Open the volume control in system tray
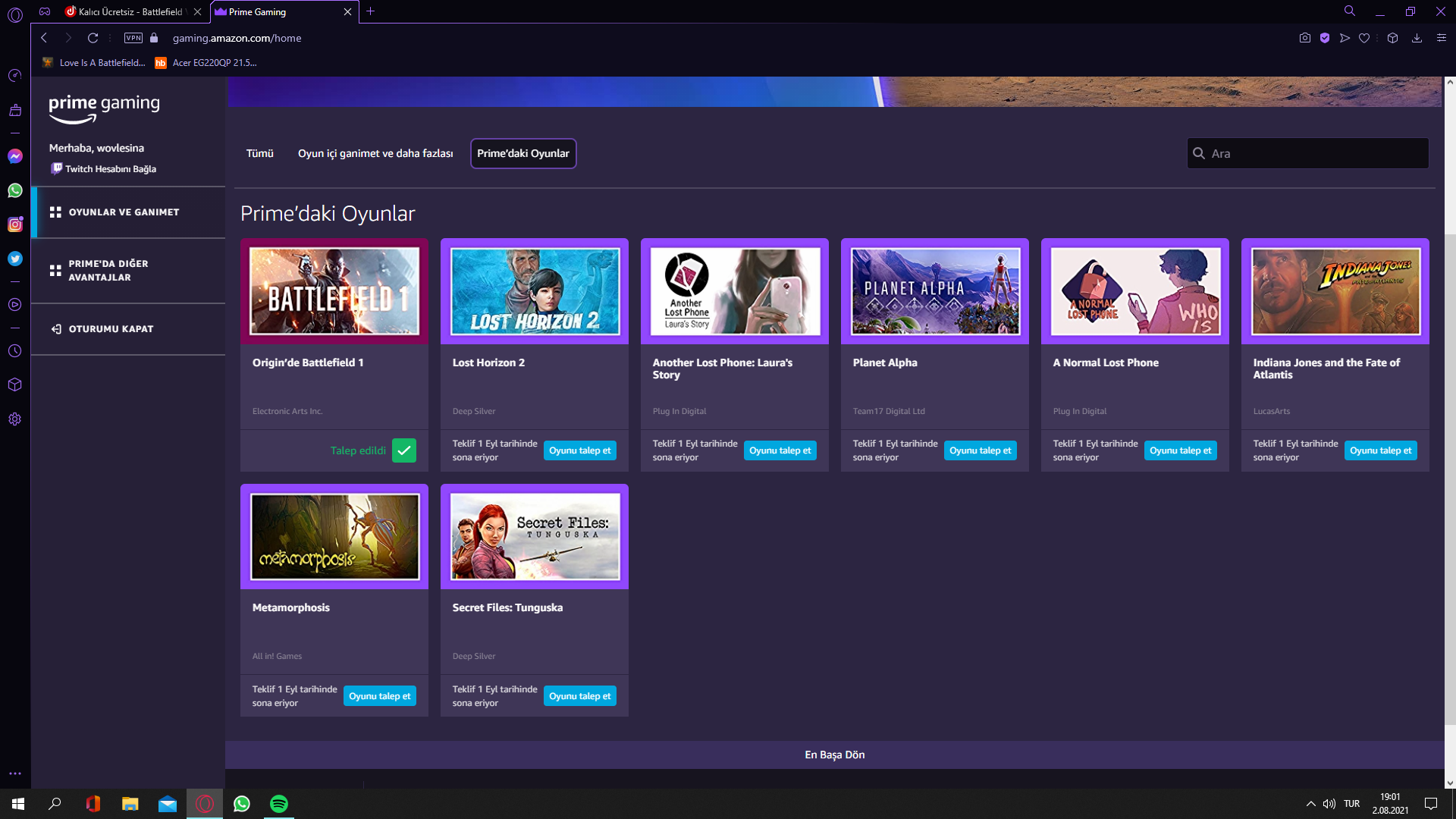The height and width of the screenshot is (819, 1456). pyautogui.click(x=1329, y=804)
